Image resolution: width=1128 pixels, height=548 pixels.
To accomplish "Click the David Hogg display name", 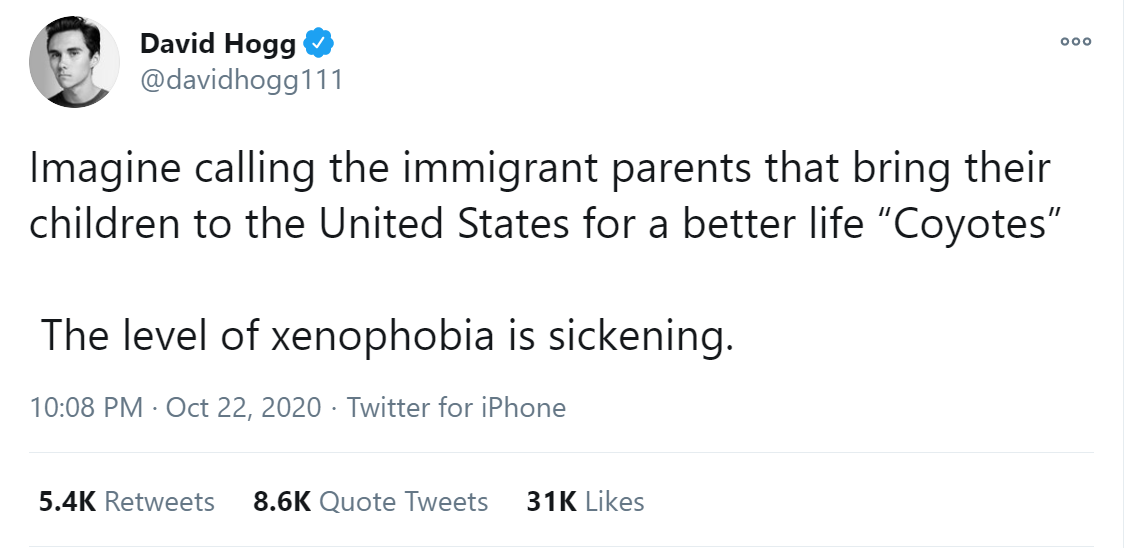I will coord(217,44).
